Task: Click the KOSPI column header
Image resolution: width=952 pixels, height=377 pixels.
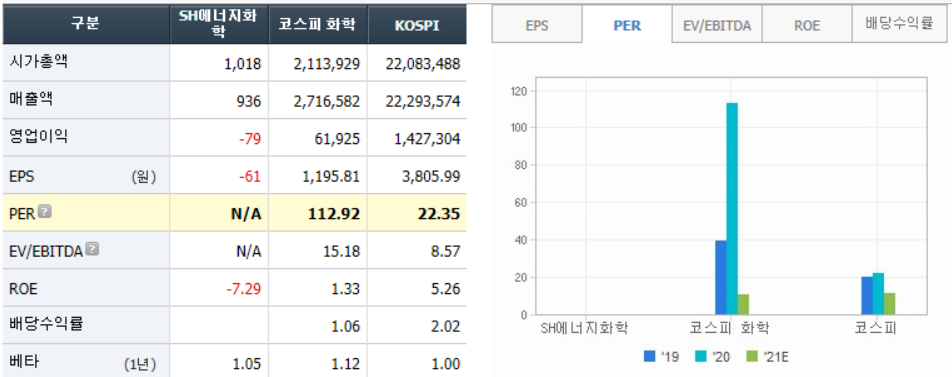Action: [x=417, y=24]
